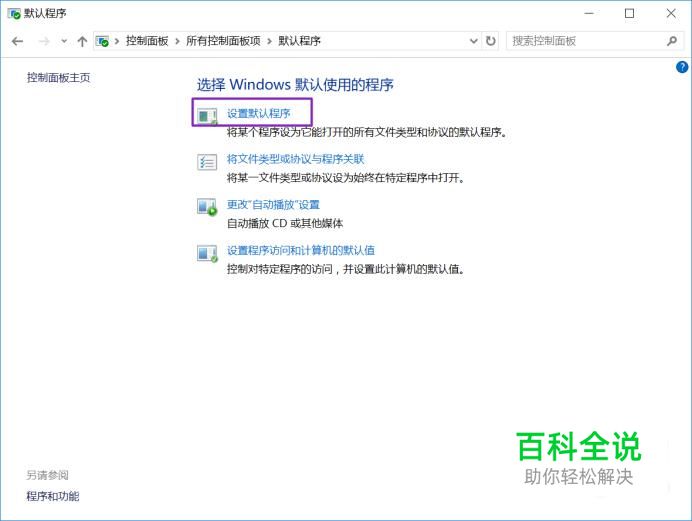This screenshot has width=692, height=521.
Task: Click the 设置默认程序 icon
Action: [x=207, y=116]
